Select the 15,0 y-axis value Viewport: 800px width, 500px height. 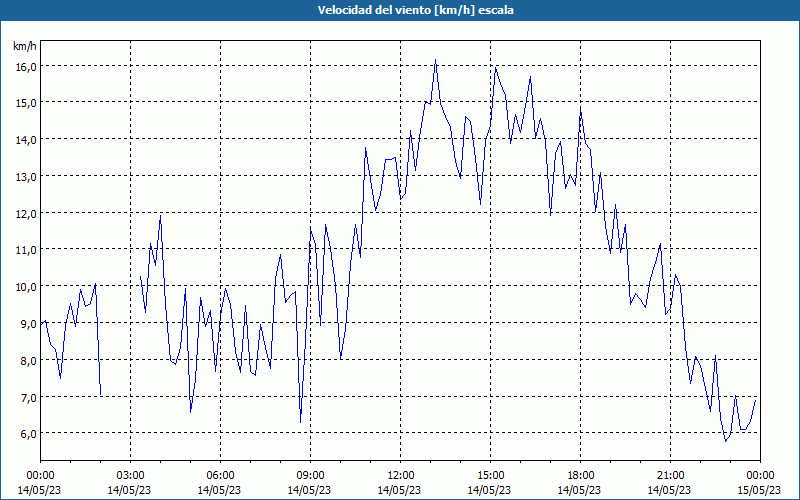coord(26,103)
